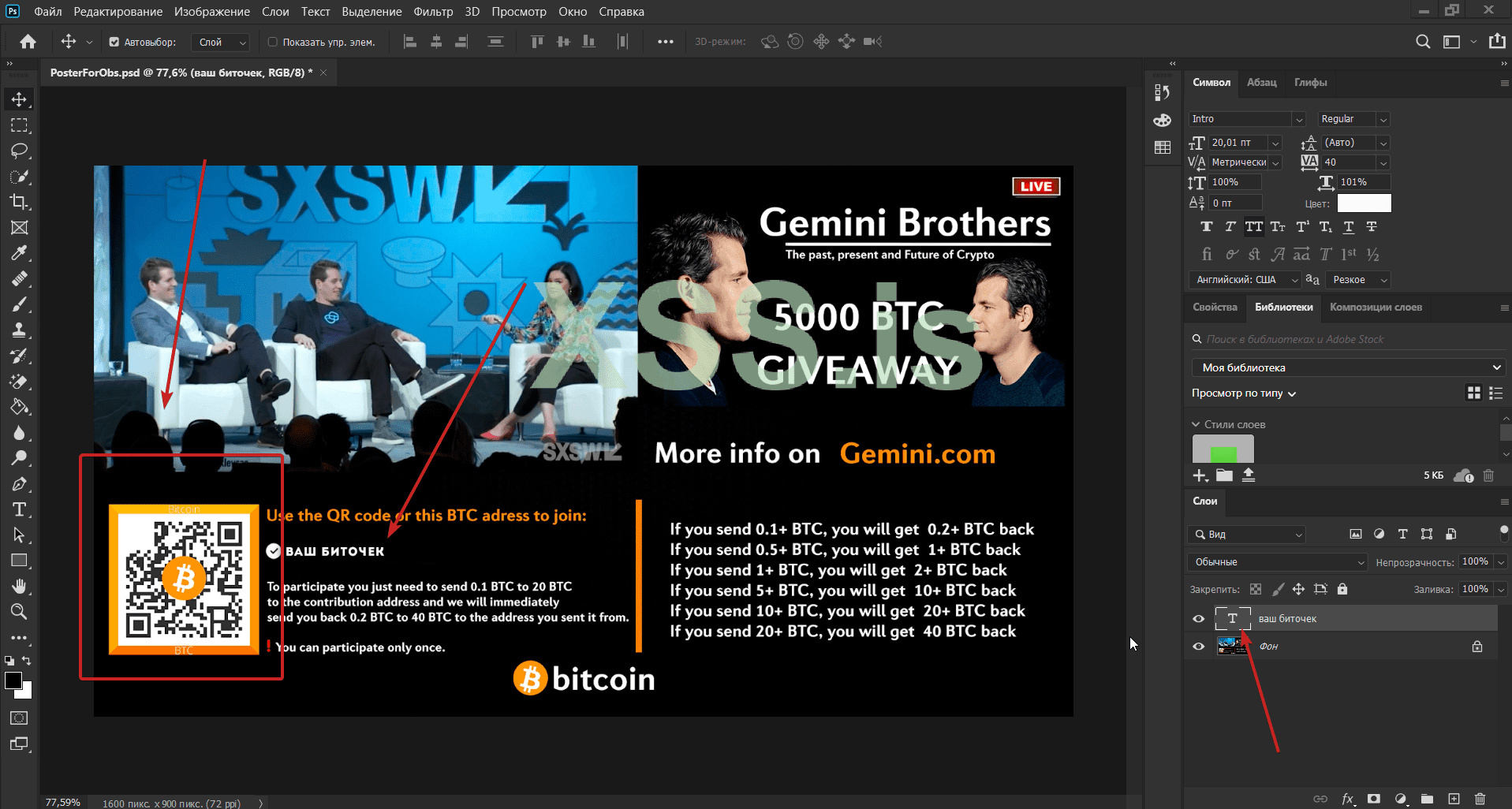This screenshot has width=1512, height=809.
Task: Choose the Eraser tool
Action: pyautogui.click(x=19, y=382)
